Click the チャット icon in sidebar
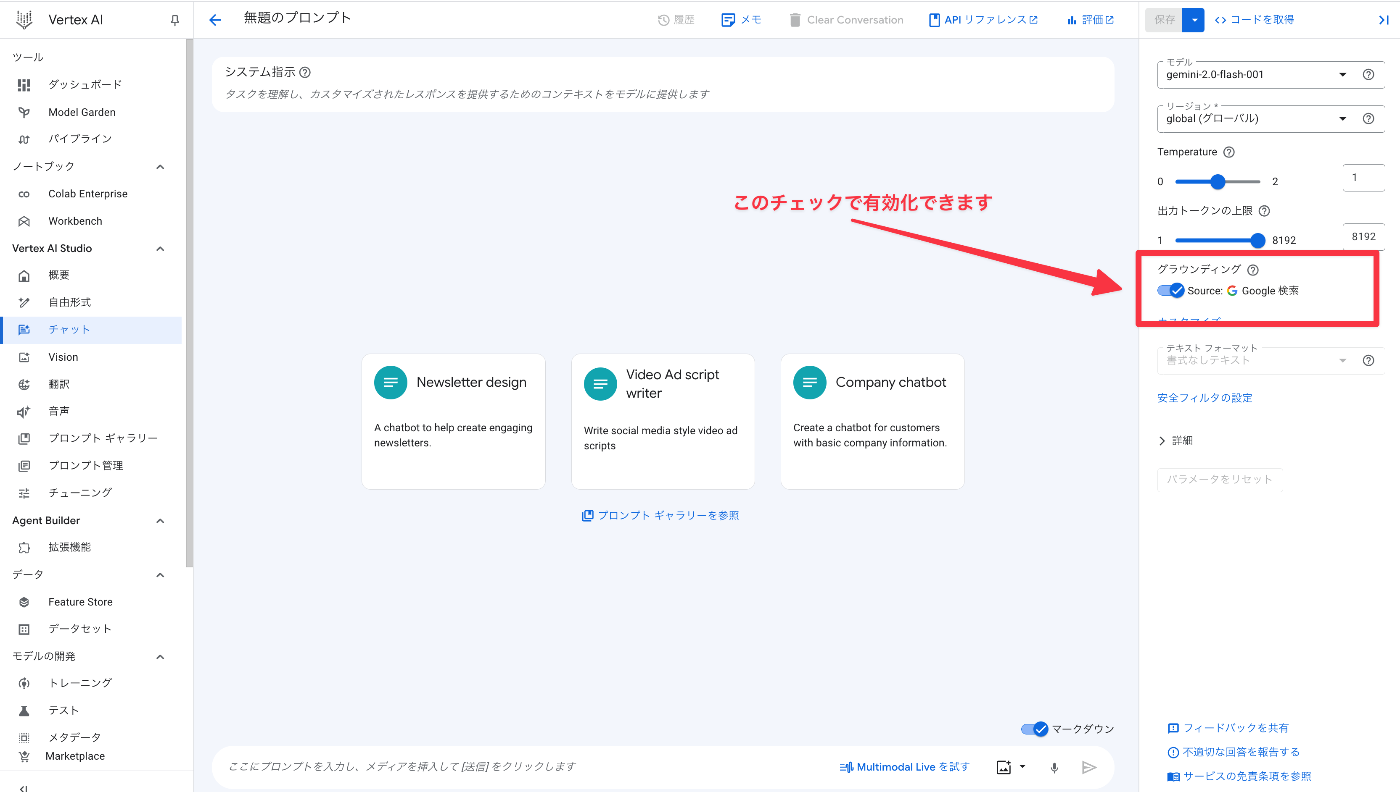 (x=25, y=329)
